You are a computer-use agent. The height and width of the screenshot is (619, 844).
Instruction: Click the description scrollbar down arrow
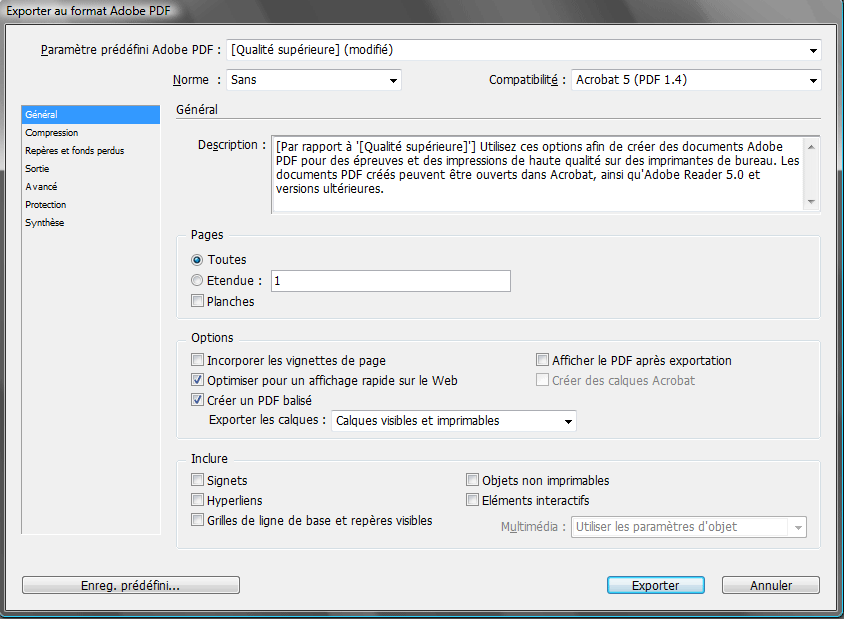click(x=811, y=202)
